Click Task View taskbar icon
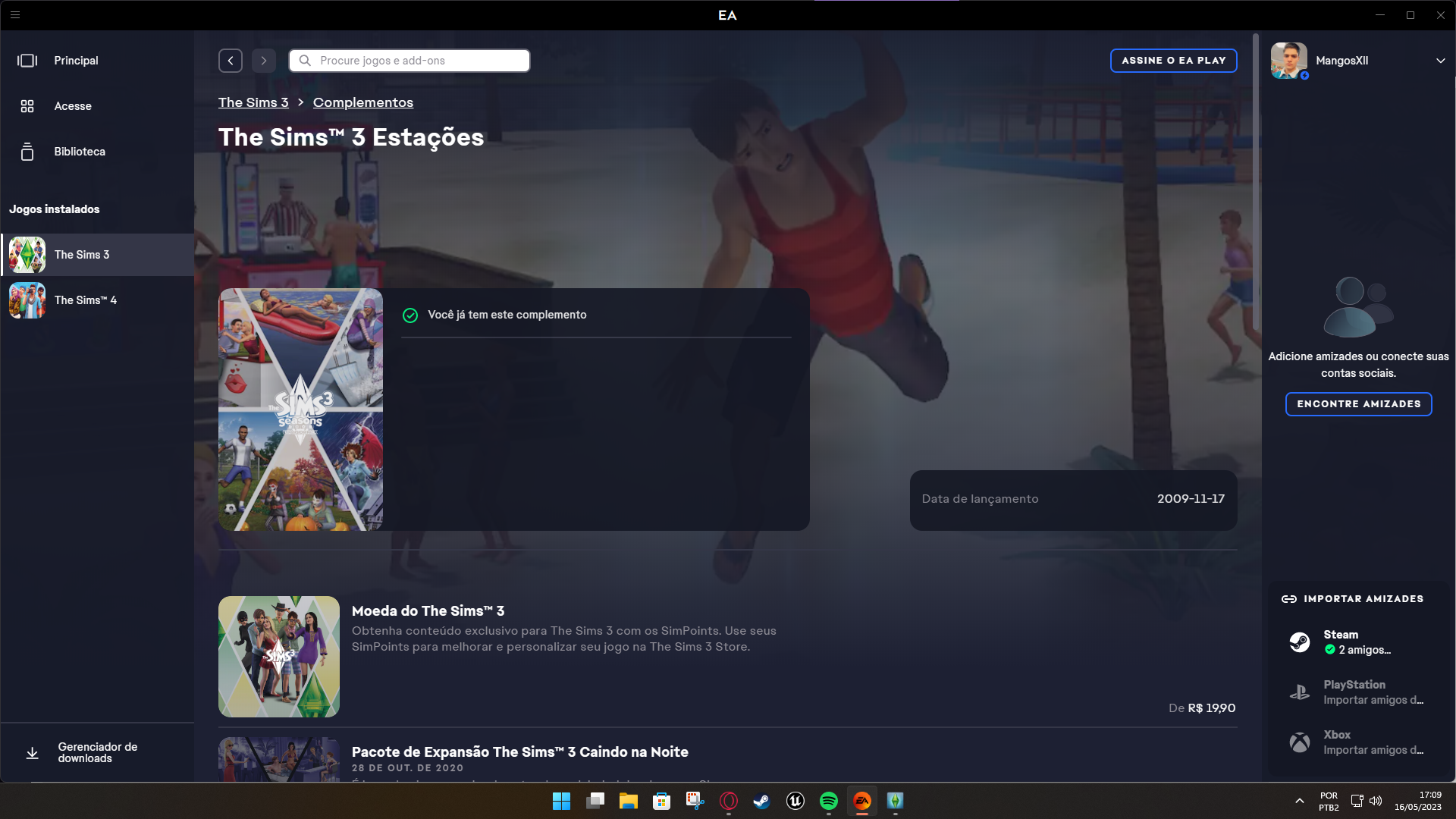The width and height of the screenshot is (1456, 819). tap(595, 801)
